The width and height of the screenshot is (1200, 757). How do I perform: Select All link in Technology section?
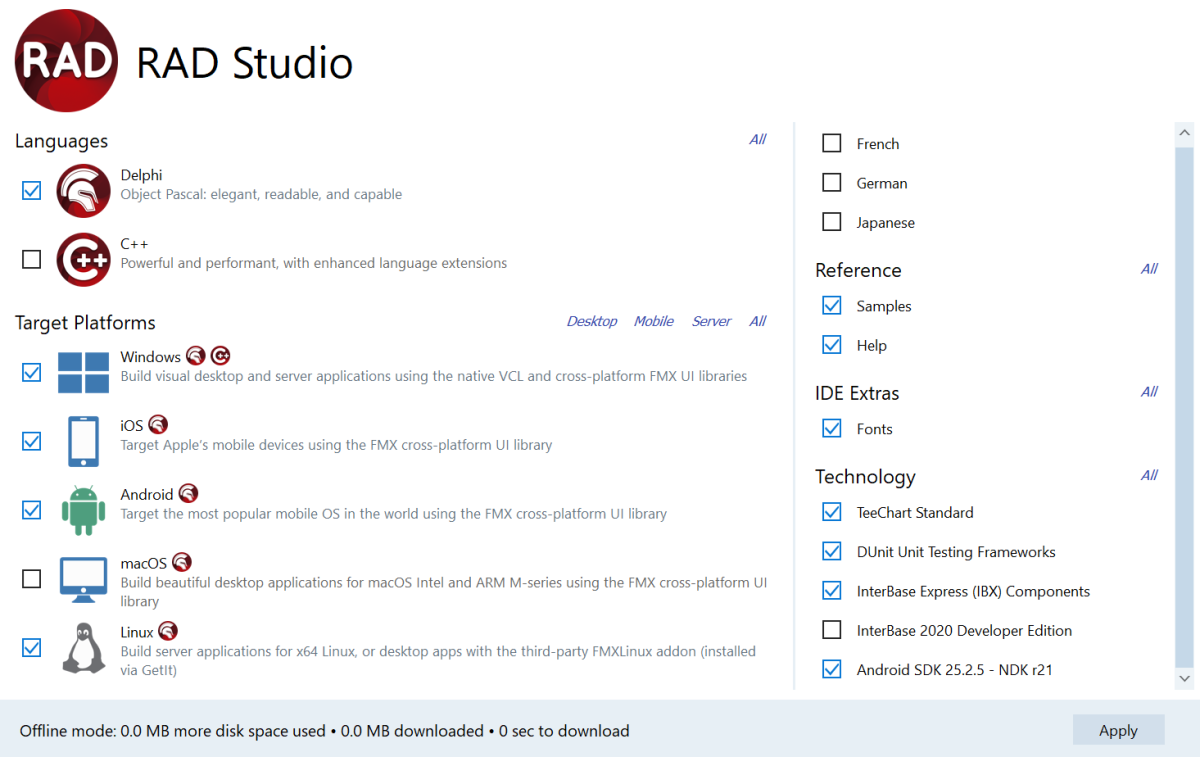(1150, 475)
